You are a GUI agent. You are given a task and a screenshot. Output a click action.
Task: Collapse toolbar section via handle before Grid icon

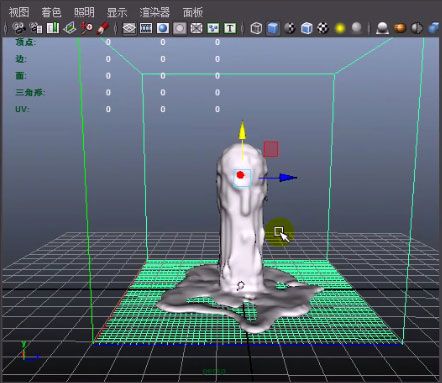(x=116, y=28)
